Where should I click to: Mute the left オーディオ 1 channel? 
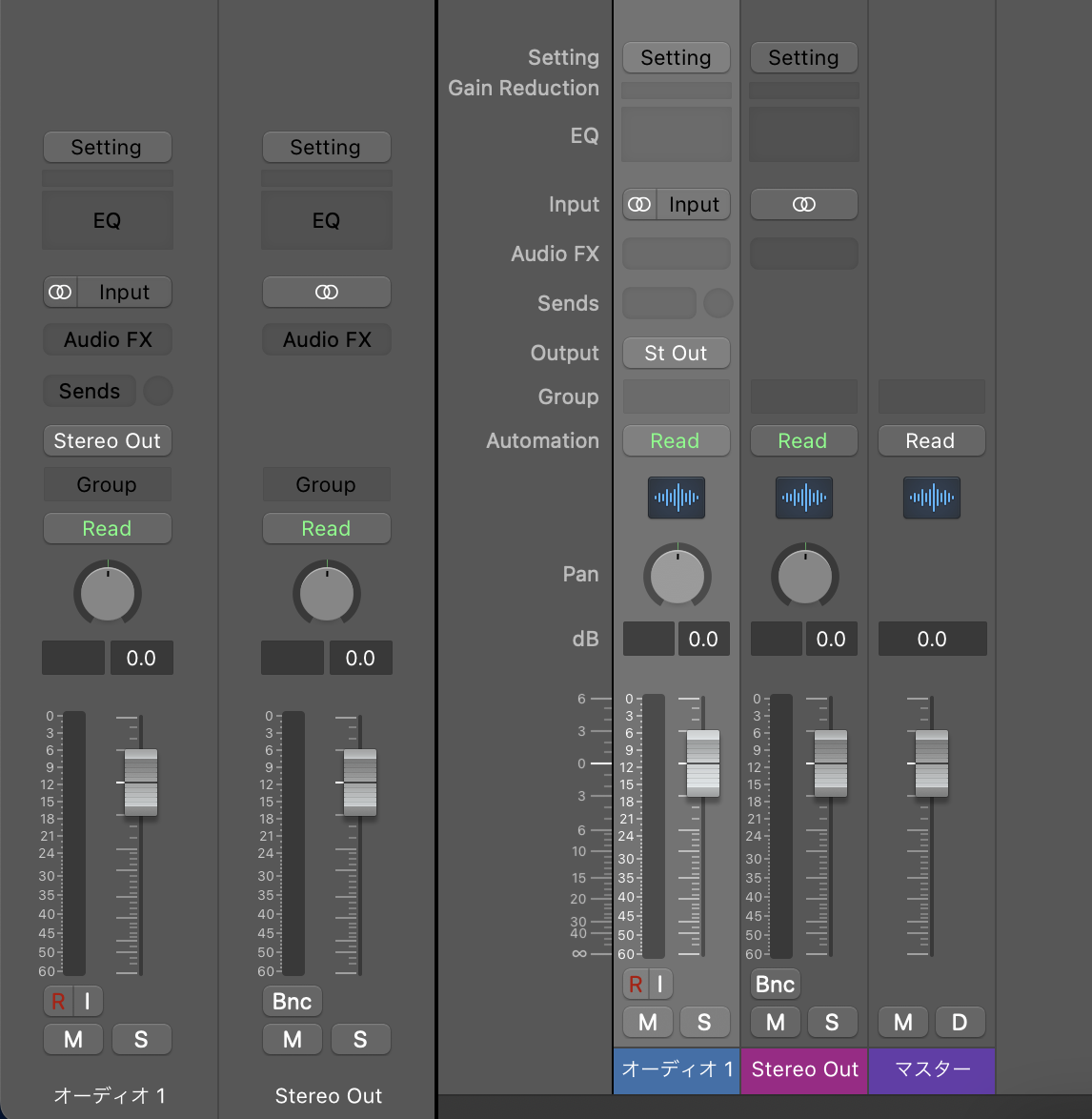(x=73, y=1040)
